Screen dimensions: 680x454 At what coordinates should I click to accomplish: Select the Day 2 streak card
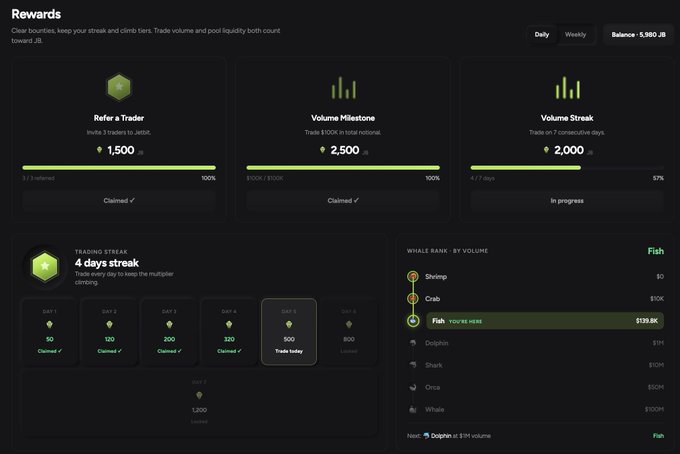click(x=109, y=332)
